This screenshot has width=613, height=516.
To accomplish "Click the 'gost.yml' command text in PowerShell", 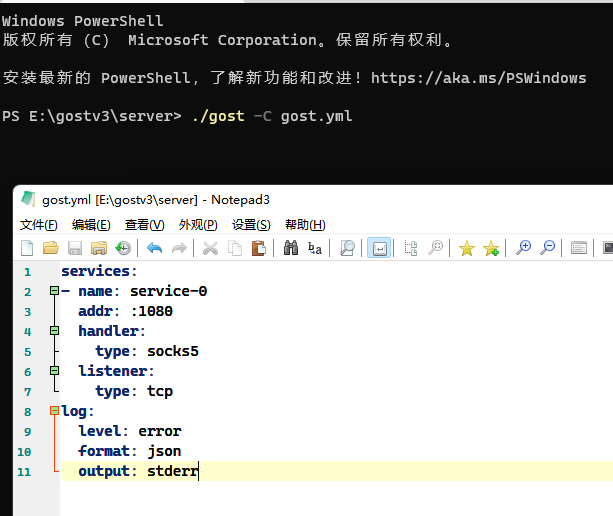I will 316,116.
